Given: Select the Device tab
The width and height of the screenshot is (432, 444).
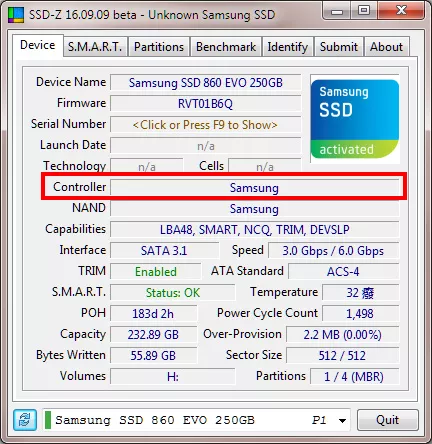Looking at the screenshot, I should click(38, 45).
